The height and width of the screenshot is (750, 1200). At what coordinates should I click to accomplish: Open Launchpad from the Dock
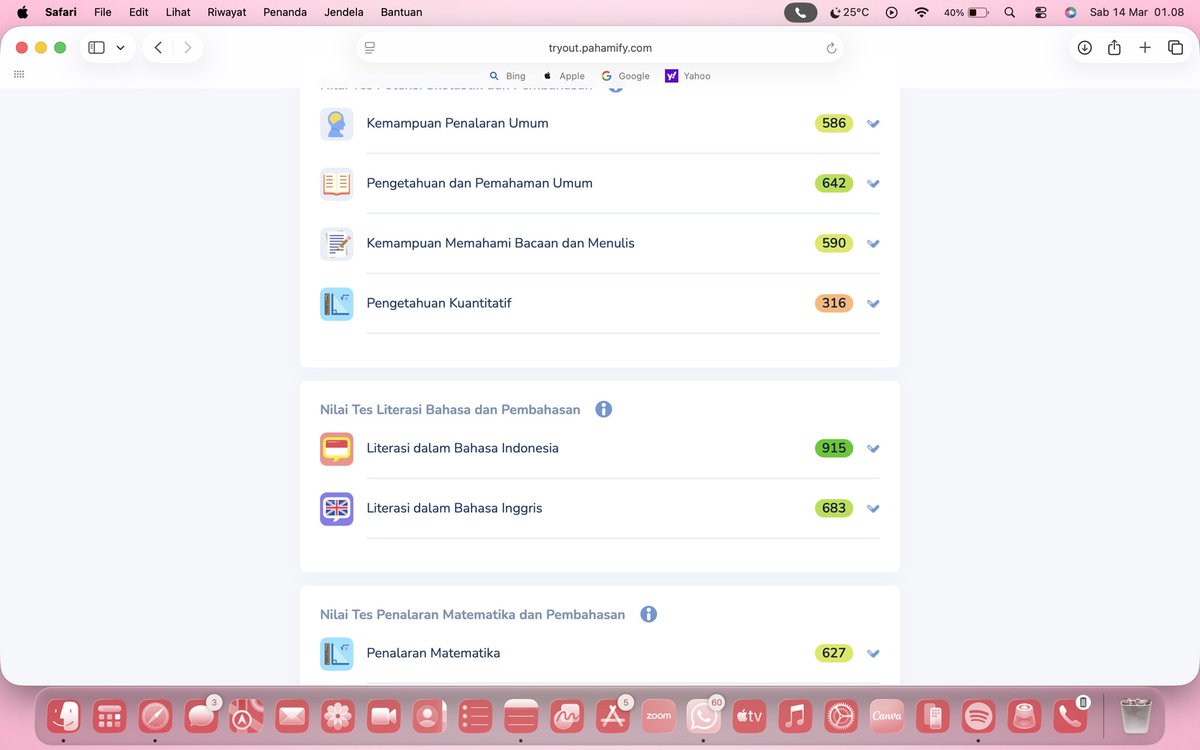pos(109,716)
